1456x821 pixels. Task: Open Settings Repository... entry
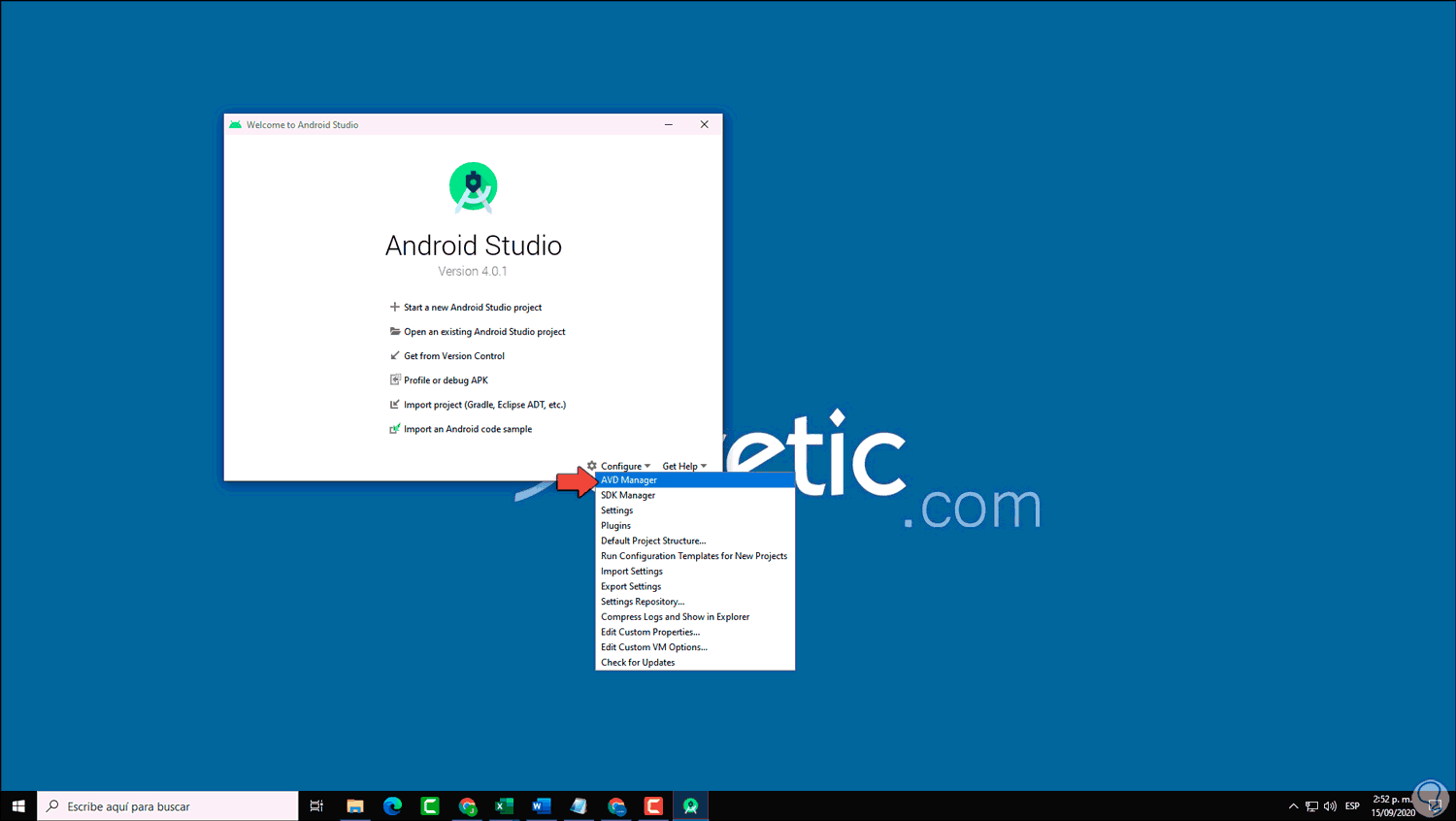tap(695, 602)
